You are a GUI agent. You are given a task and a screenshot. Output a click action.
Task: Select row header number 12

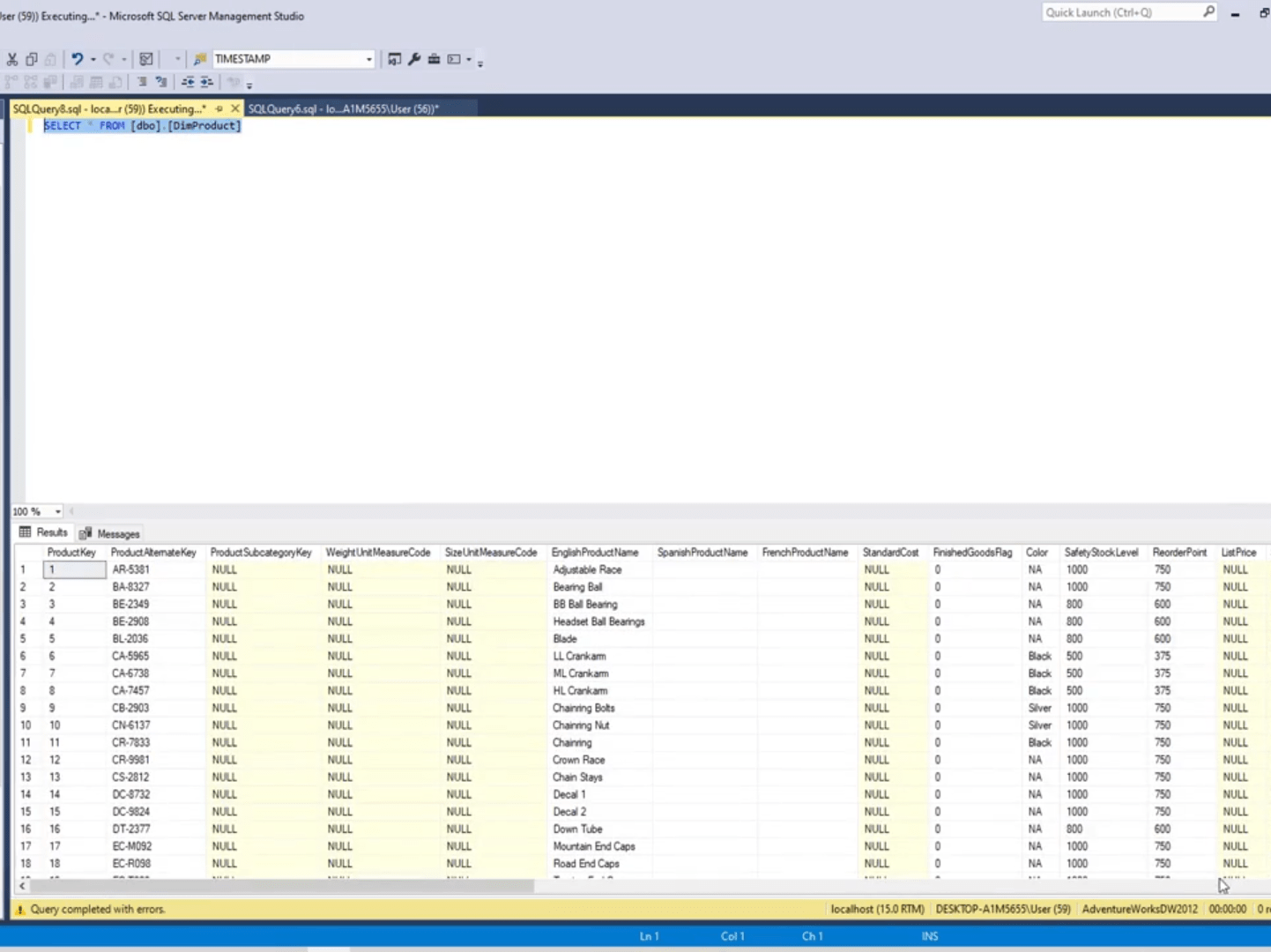(x=26, y=760)
